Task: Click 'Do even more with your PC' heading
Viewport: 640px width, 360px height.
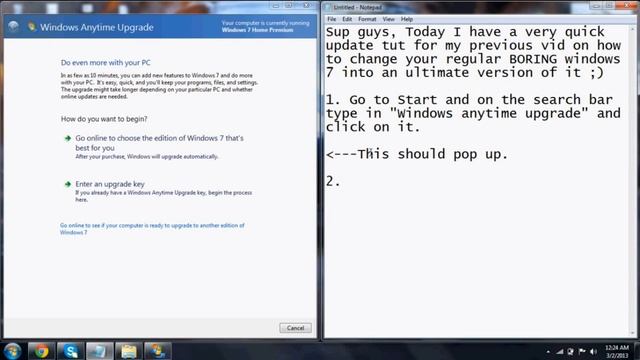Action: coord(105,62)
